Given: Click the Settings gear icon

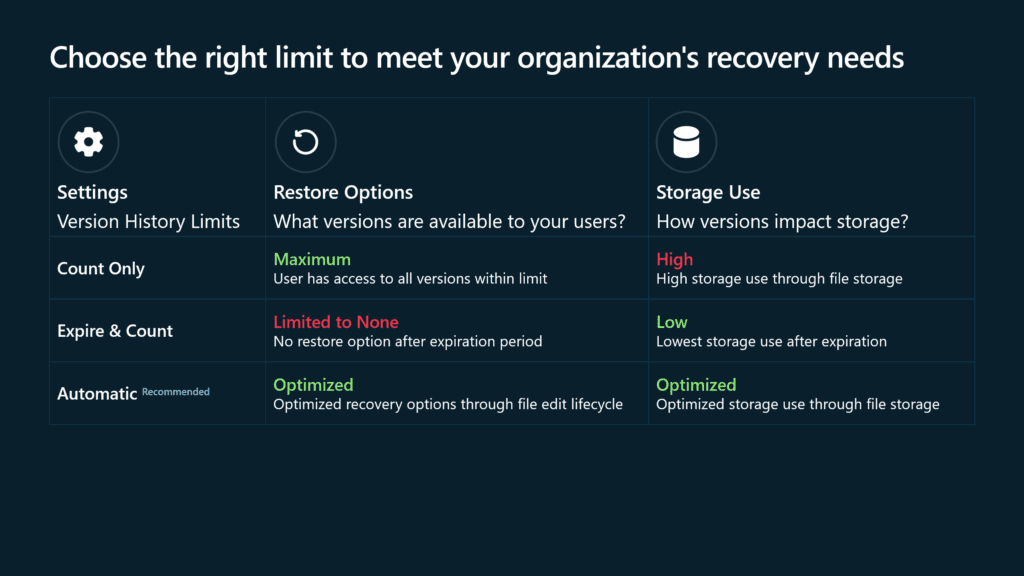Looking at the screenshot, I should [88, 142].
